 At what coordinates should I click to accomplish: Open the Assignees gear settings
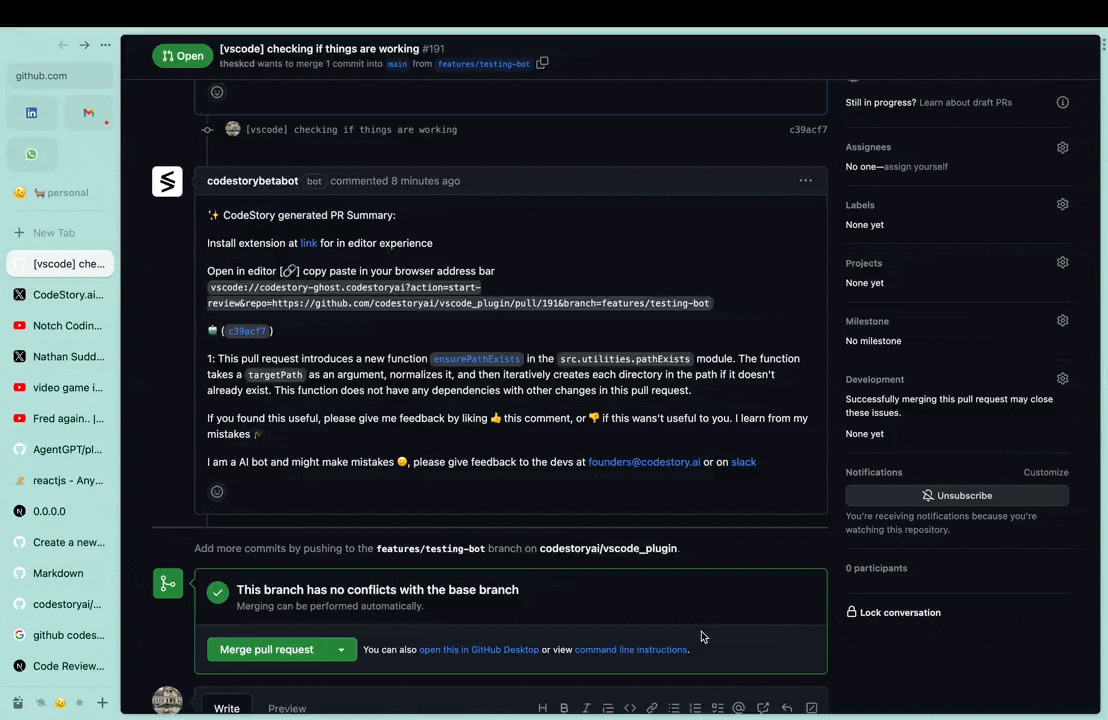(x=1062, y=147)
